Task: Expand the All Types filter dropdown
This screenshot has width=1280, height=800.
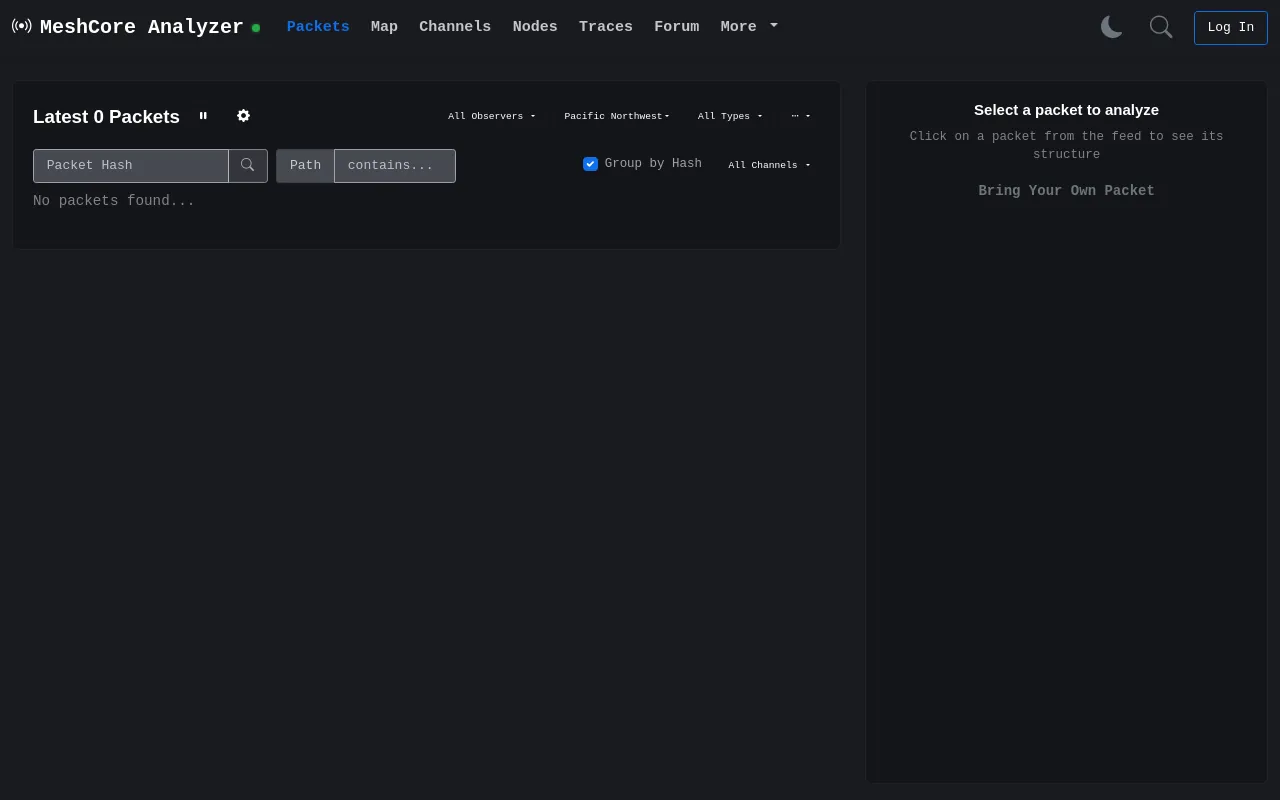Action: coord(730,116)
